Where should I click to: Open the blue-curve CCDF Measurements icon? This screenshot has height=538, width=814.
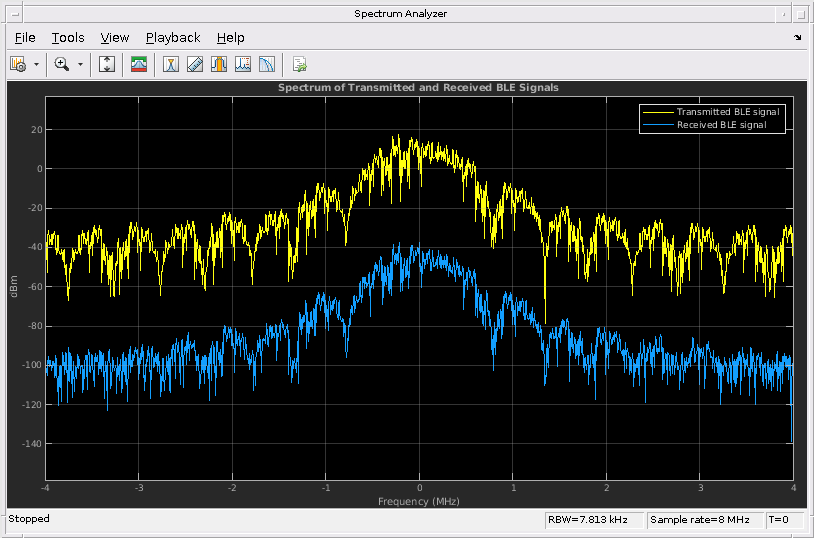267,64
